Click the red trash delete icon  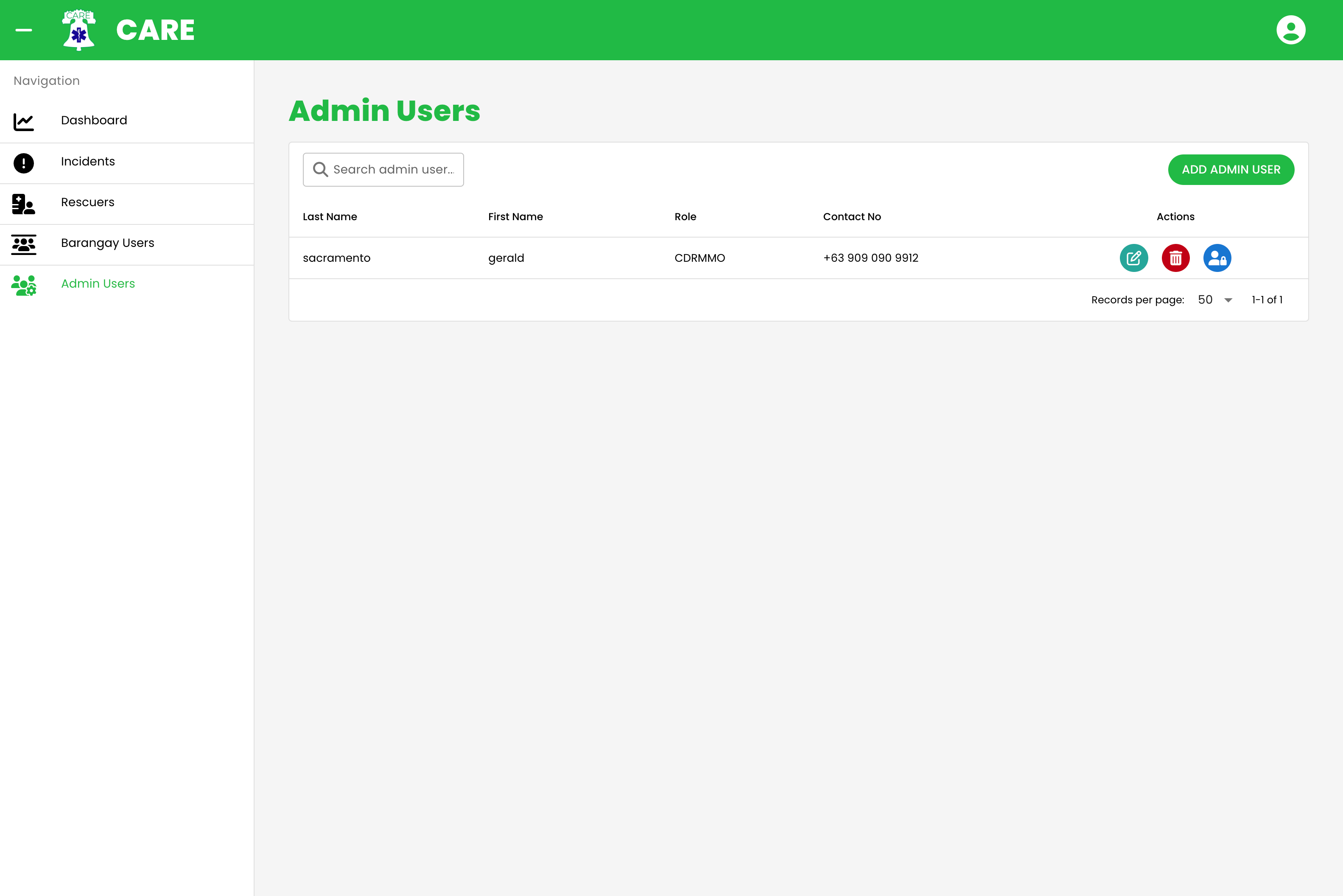click(1175, 258)
